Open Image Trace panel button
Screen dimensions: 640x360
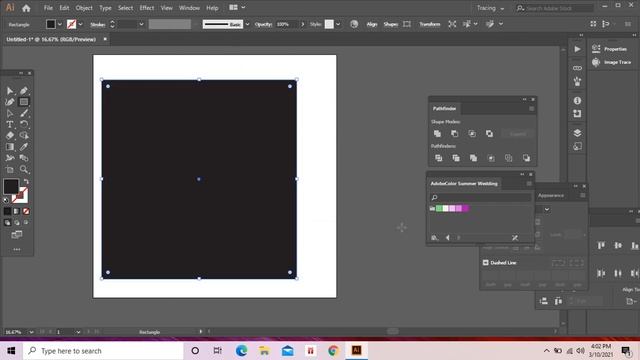(611, 62)
